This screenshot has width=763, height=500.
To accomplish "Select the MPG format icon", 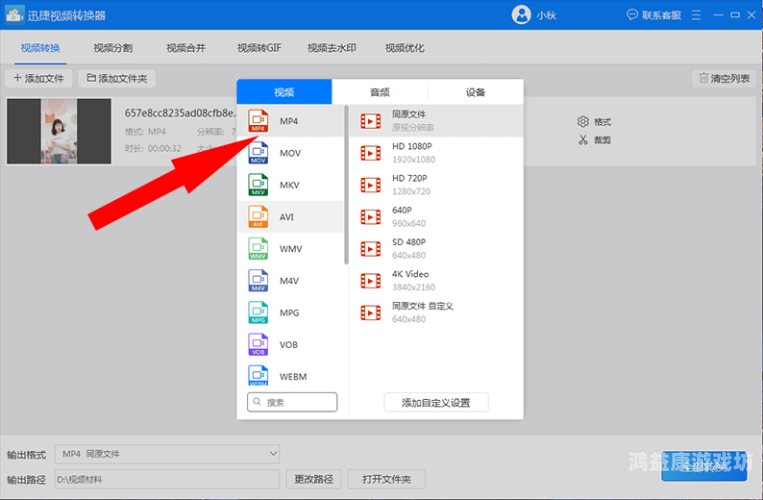I will pos(258,312).
